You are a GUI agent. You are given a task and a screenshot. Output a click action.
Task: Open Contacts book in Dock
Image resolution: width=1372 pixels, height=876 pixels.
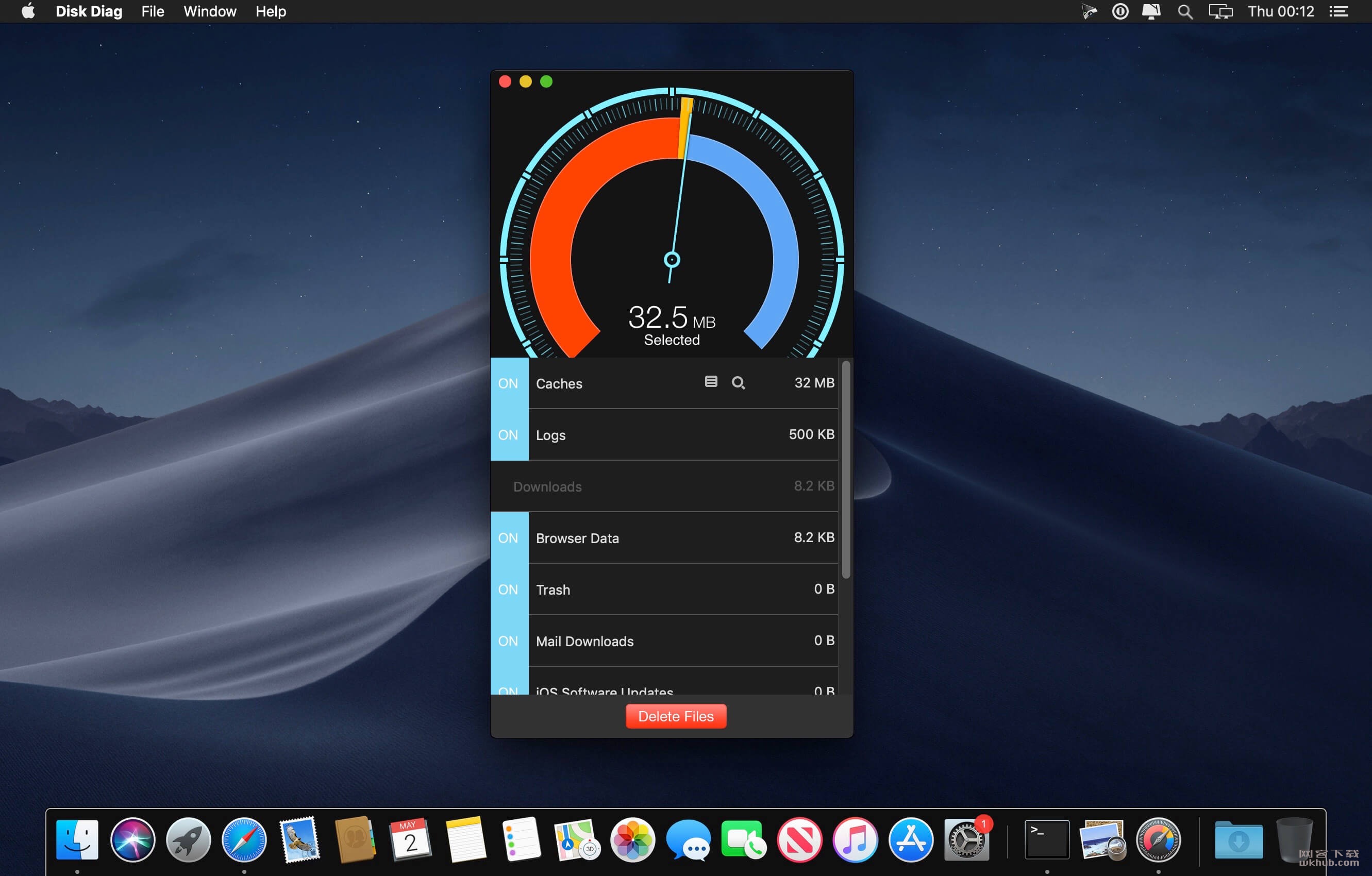coord(355,839)
